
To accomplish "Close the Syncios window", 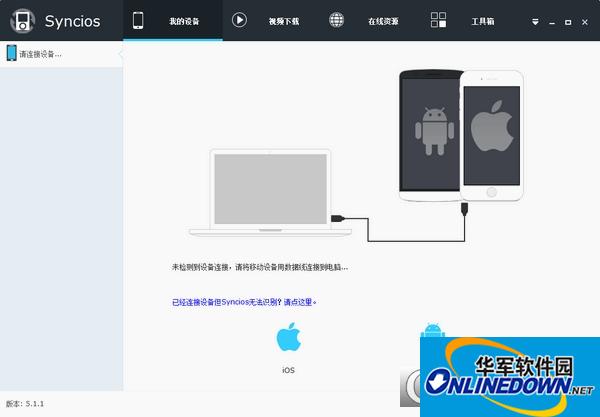I will click(x=585, y=22).
